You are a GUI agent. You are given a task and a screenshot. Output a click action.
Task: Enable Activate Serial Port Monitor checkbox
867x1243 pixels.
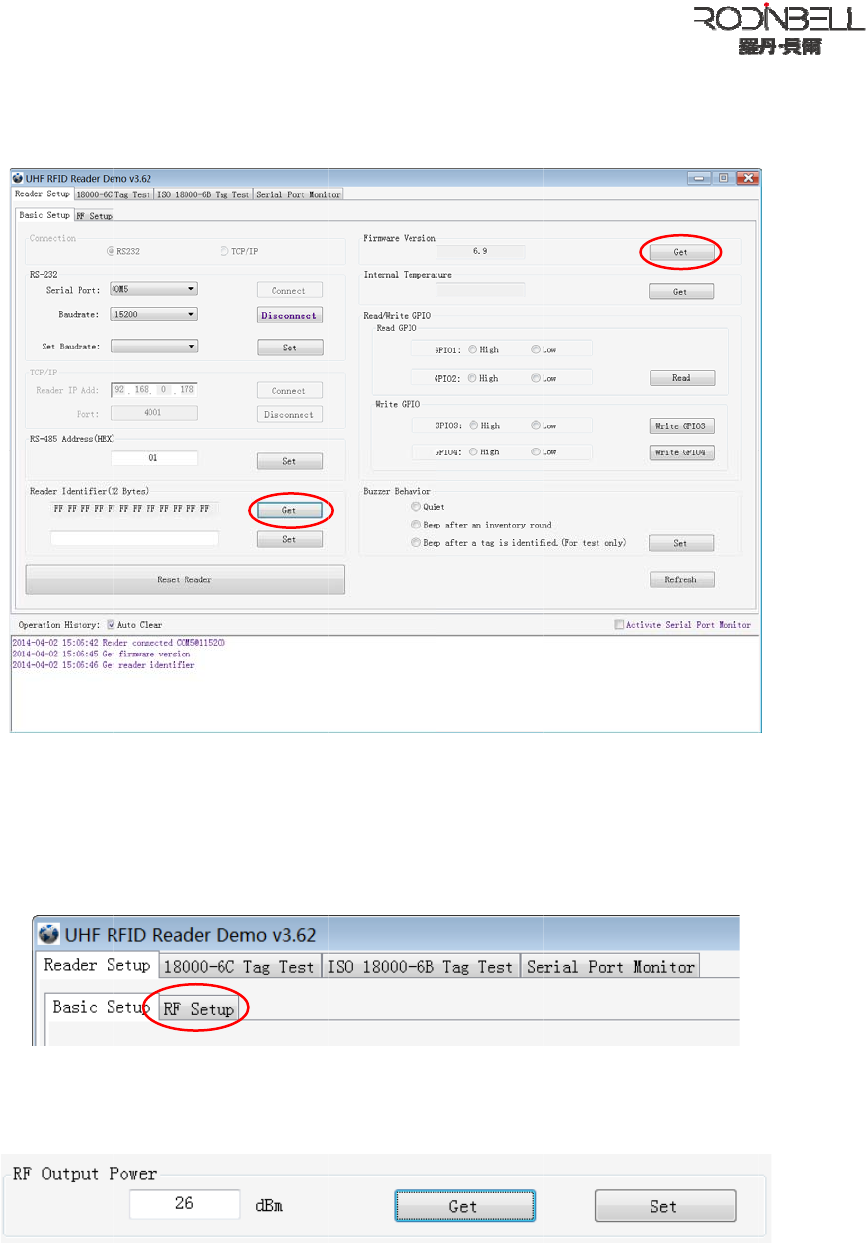coord(619,624)
